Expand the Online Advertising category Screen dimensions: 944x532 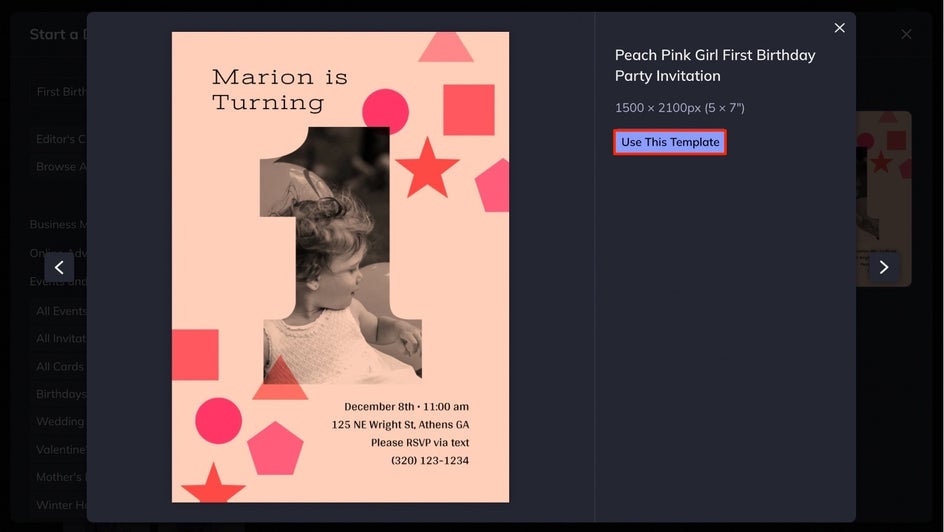(58, 253)
